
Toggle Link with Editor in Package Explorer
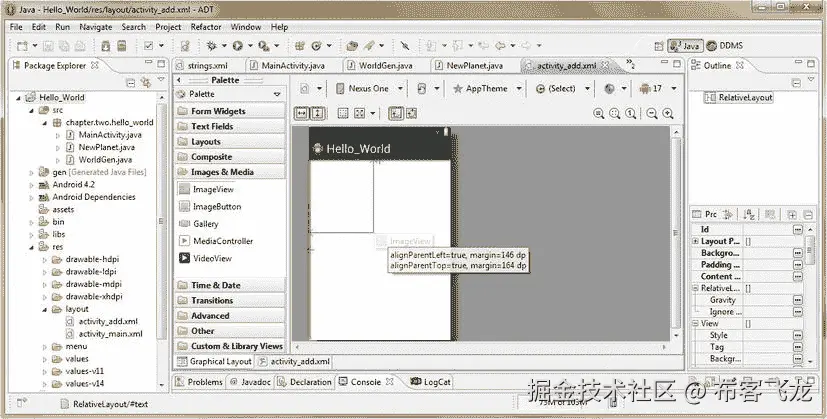(x=146, y=82)
